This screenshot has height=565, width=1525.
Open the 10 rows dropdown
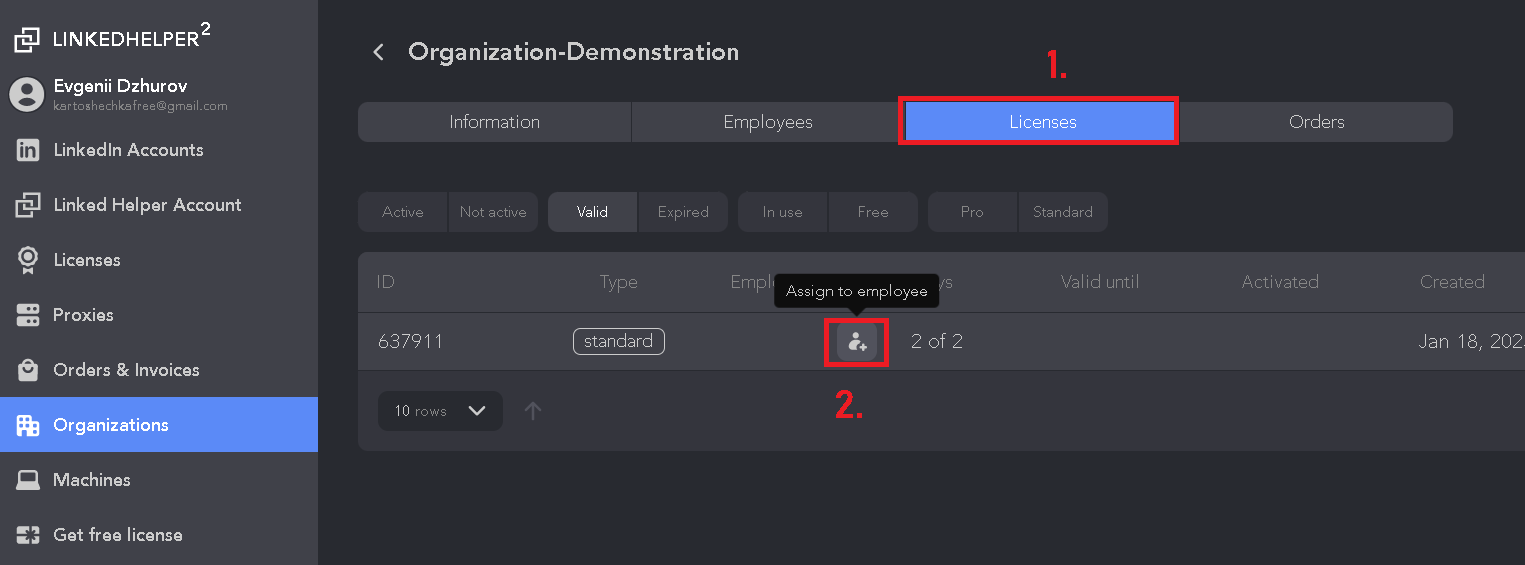coord(440,411)
